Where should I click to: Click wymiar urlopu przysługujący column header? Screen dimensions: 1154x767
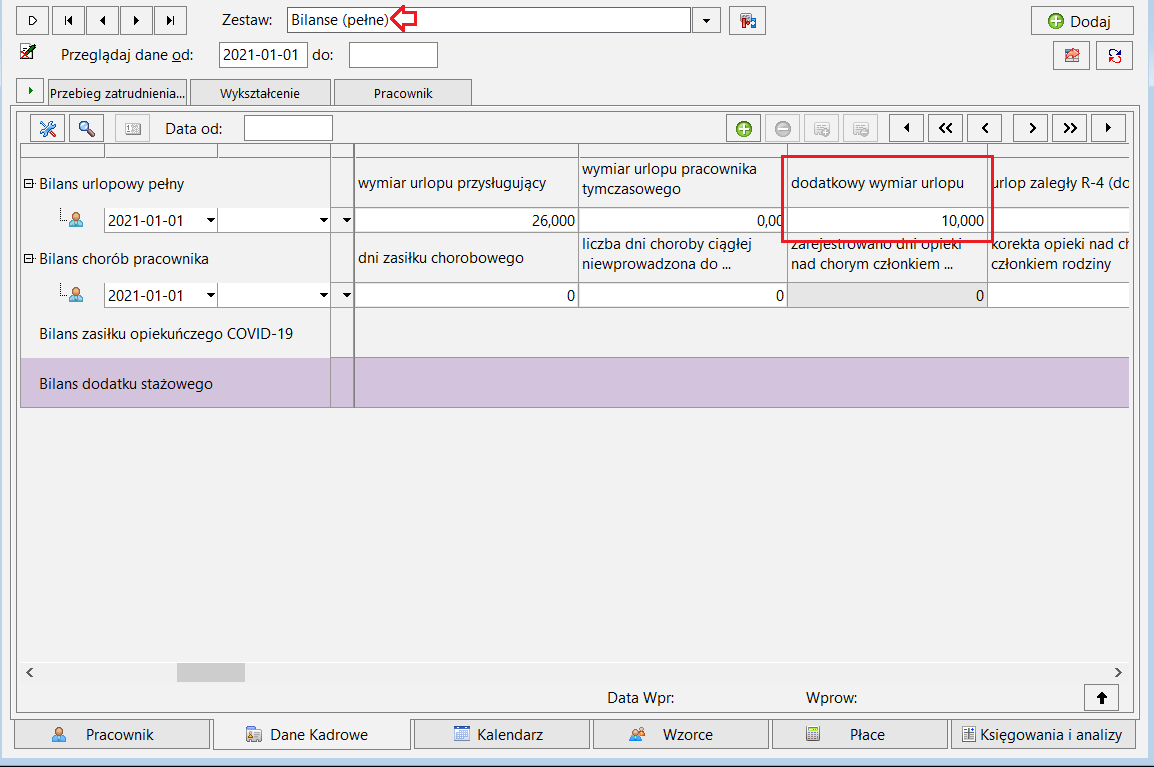point(467,183)
